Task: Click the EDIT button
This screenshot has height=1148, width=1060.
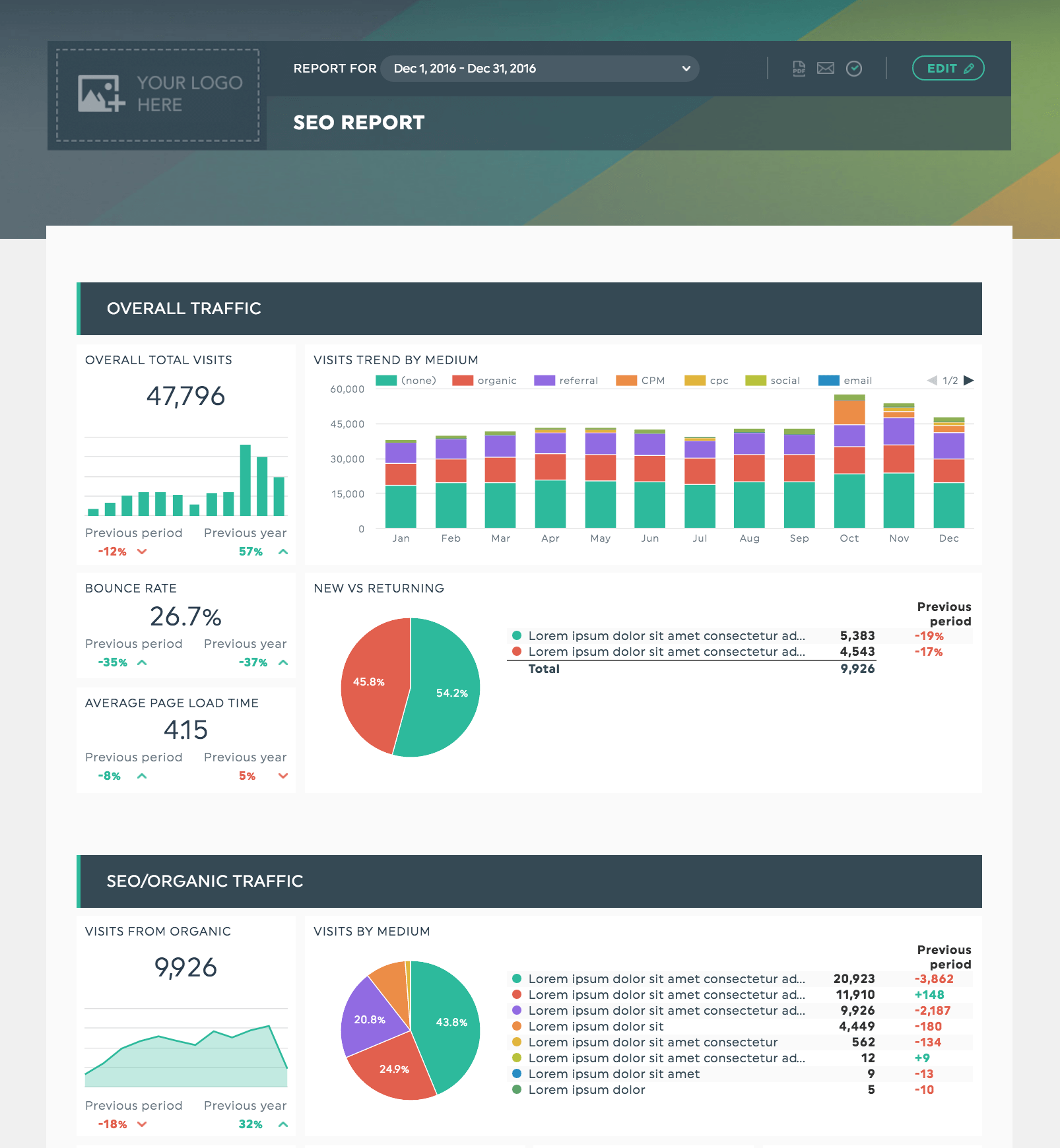Action: [948, 68]
